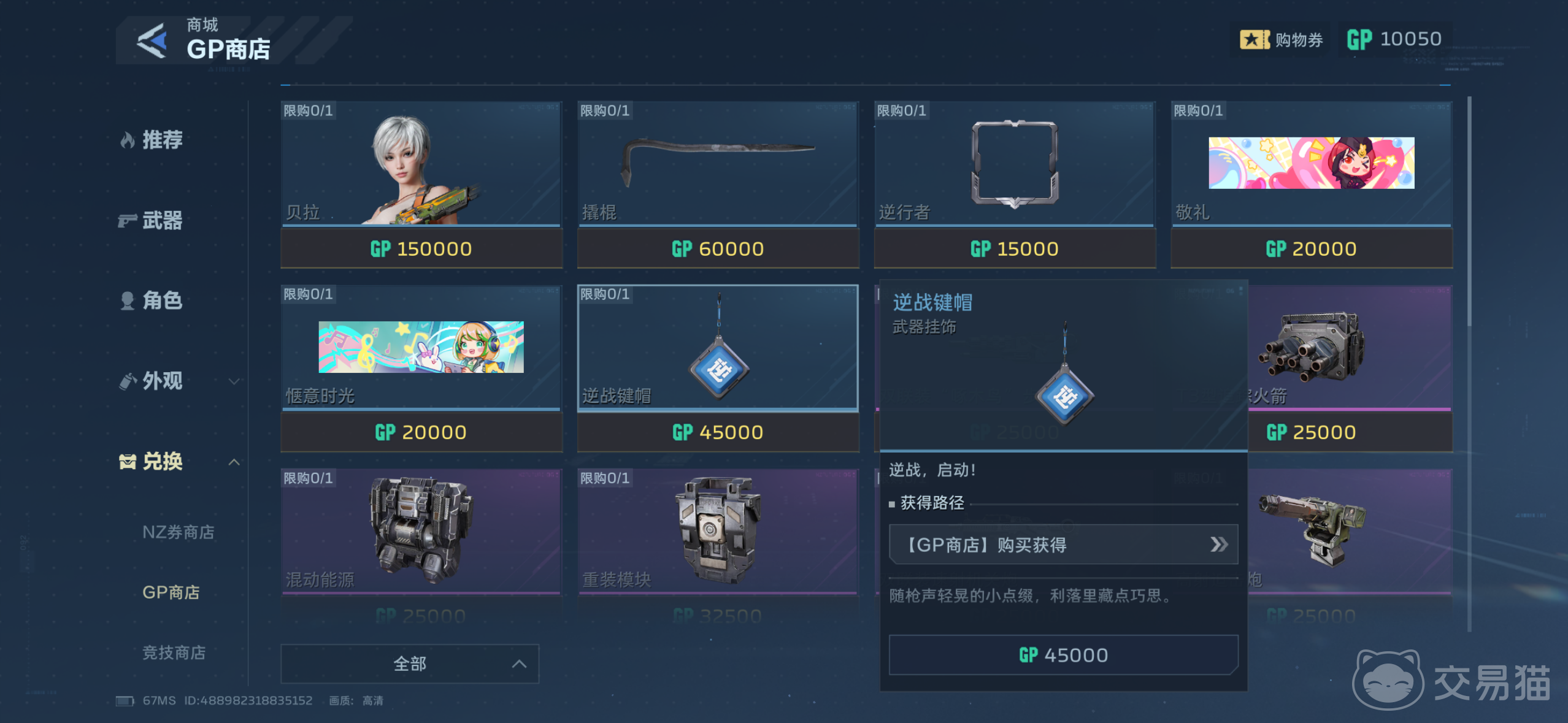The image size is (1568, 723).
Task: Open the 武器 gun icon category
Action: click(127, 220)
